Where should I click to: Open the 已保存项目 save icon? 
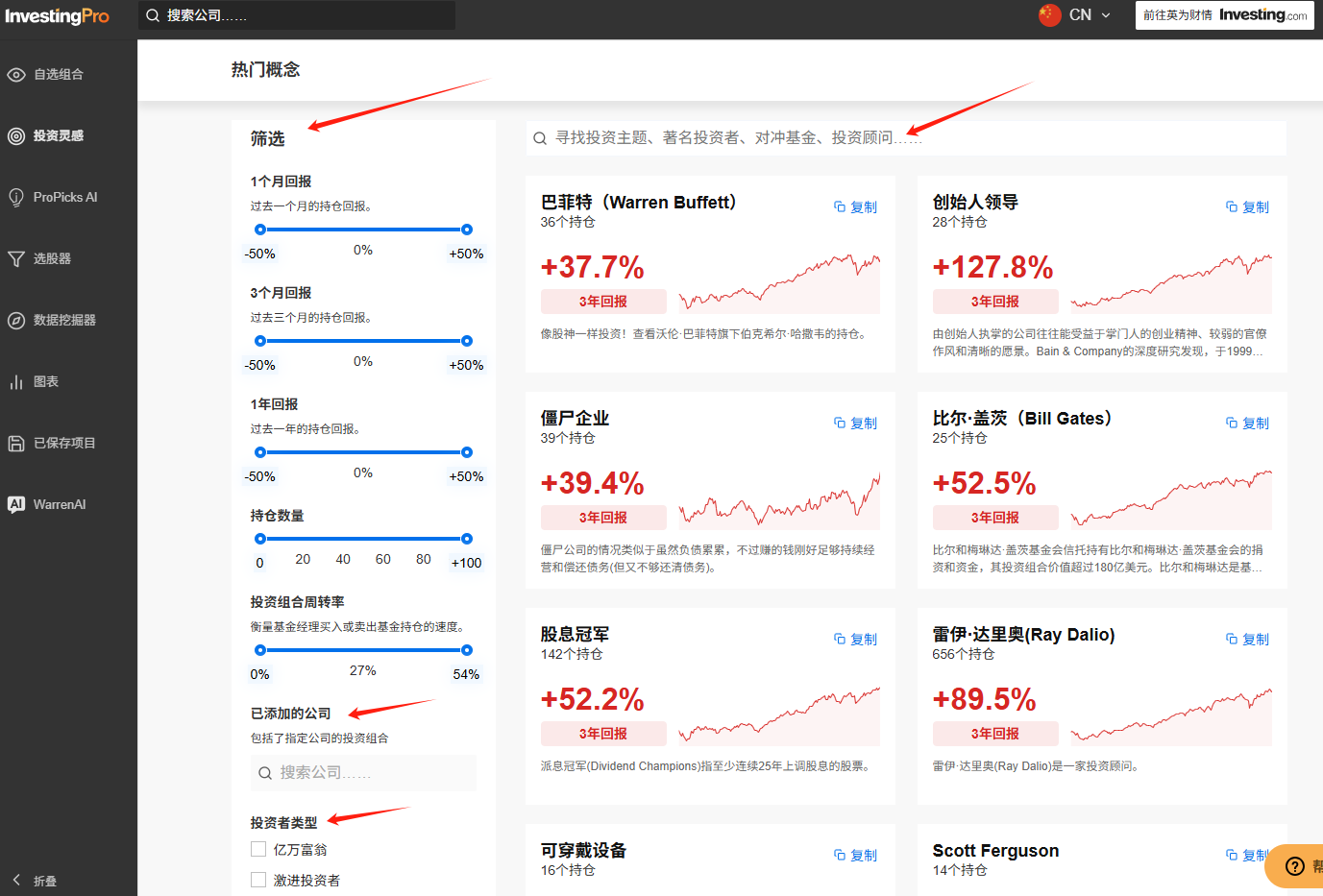coord(16,443)
